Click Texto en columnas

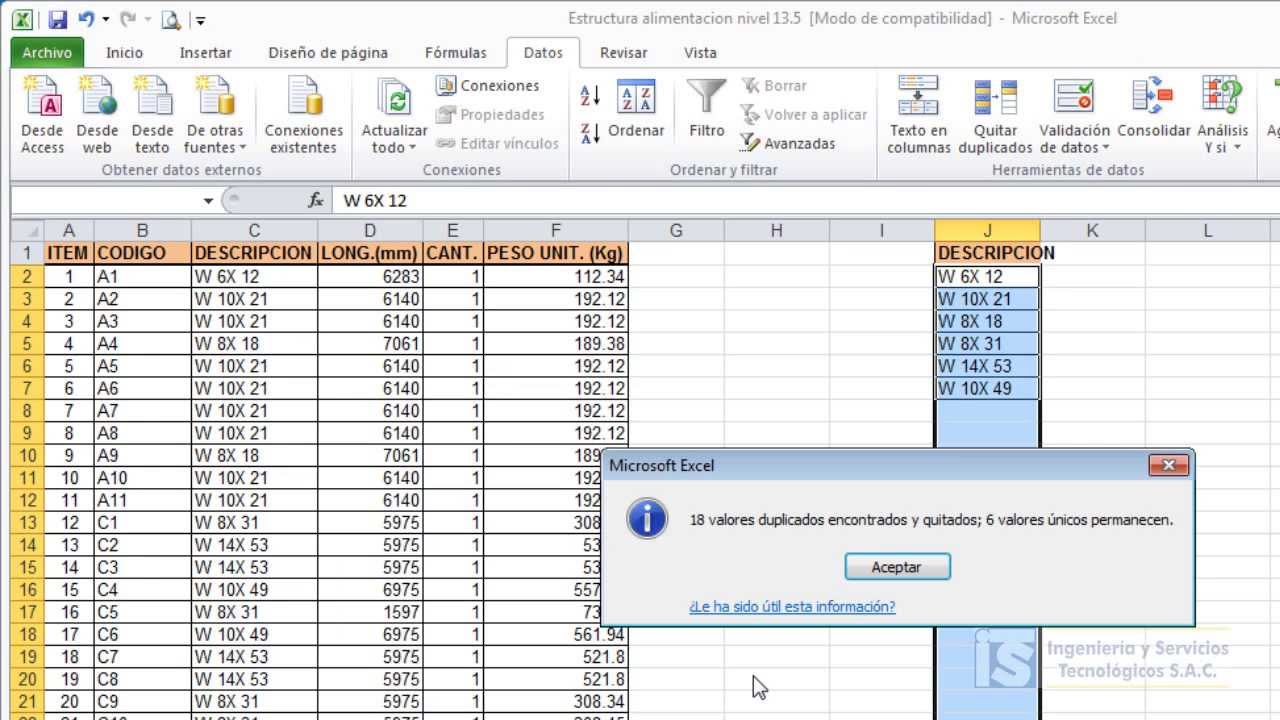[918, 115]
